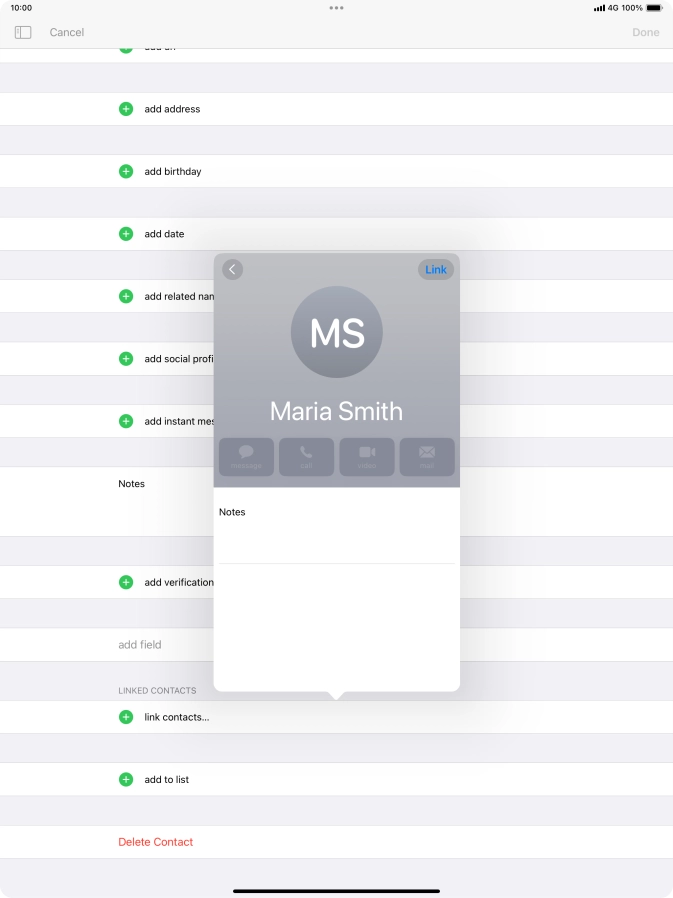Viewport: 673px width, 898px height.
Task: Select the add field row
Action: (140, 645)
